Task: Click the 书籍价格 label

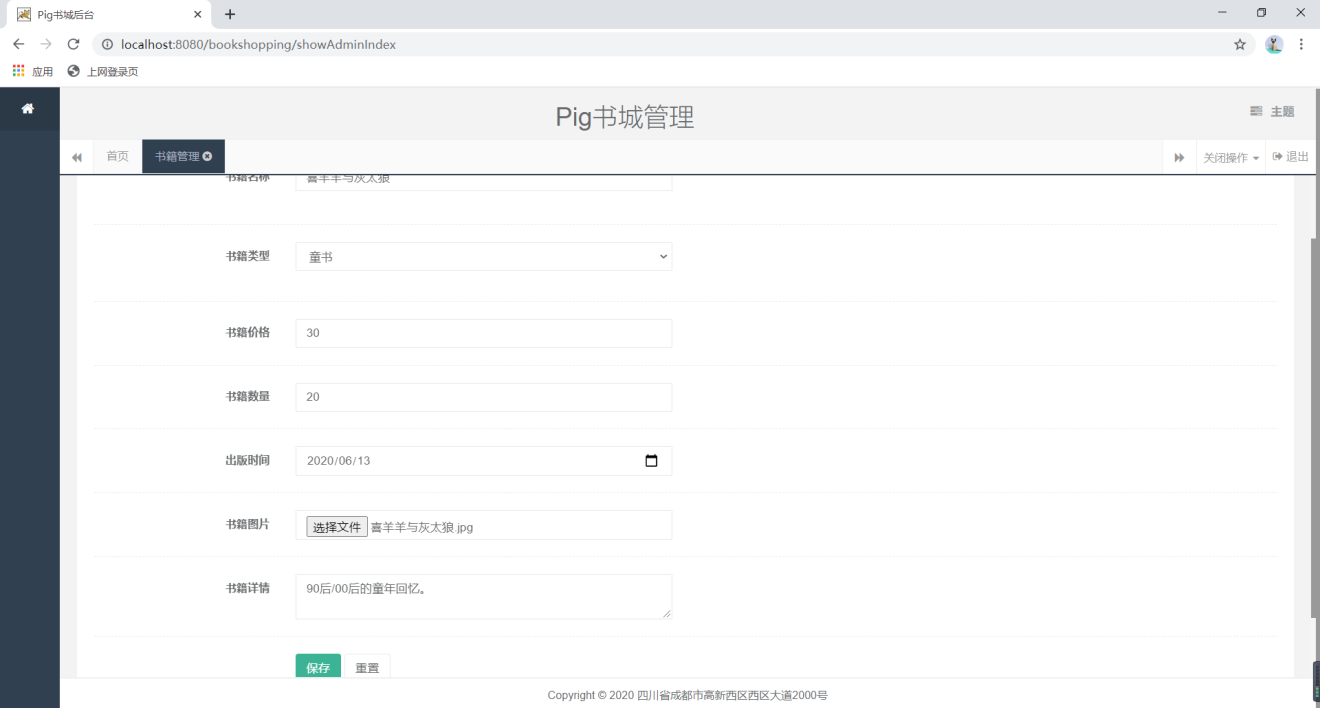Action: [247, 332]
